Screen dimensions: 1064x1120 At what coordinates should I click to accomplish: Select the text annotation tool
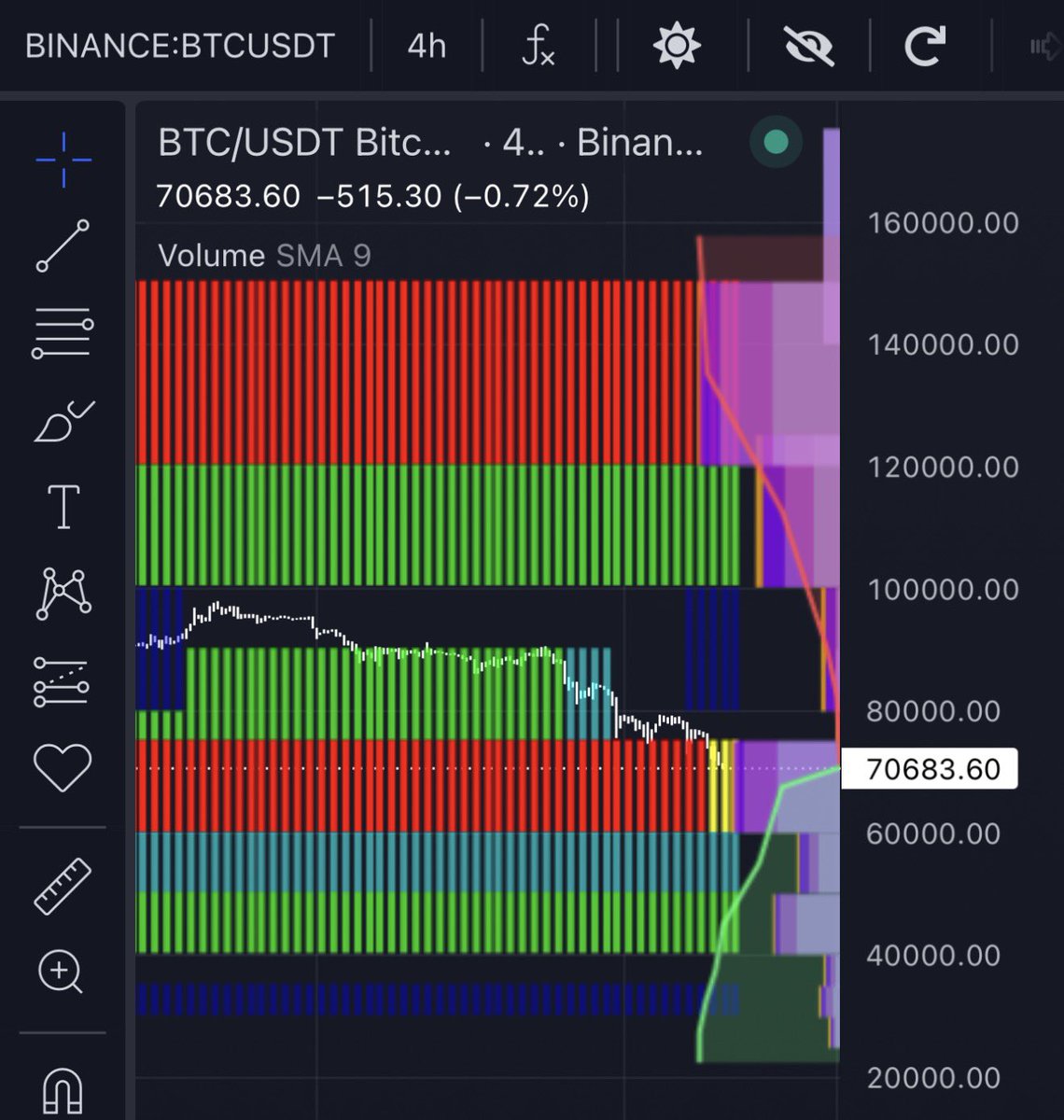62,508
